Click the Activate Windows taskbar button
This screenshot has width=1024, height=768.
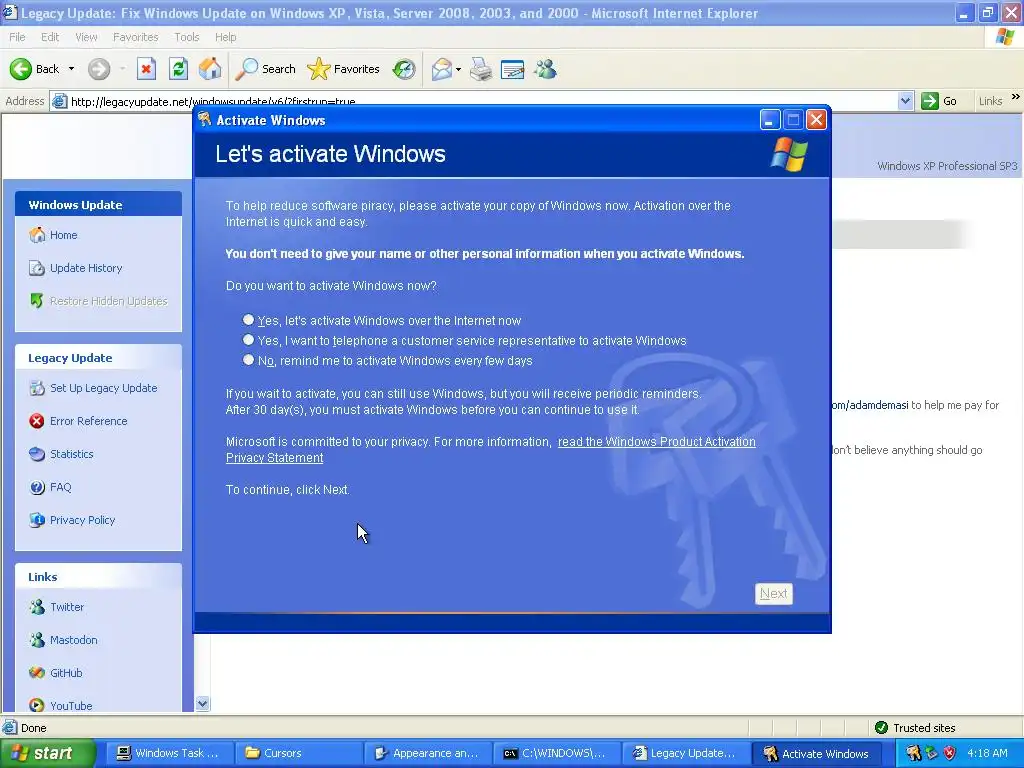pos(817,753)
